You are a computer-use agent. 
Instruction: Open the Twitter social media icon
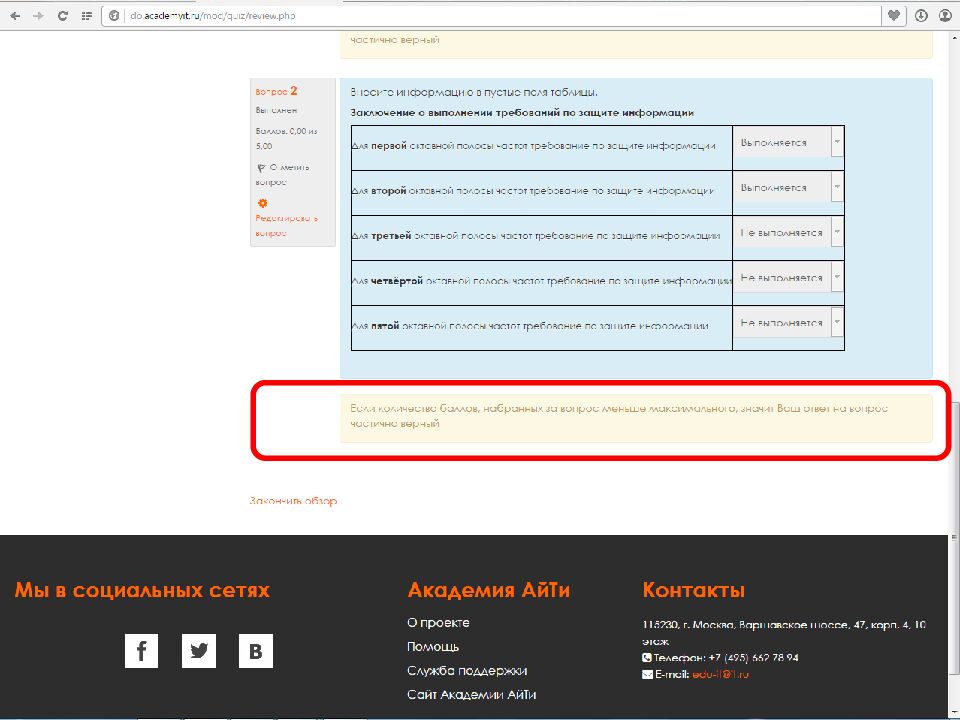199,651
